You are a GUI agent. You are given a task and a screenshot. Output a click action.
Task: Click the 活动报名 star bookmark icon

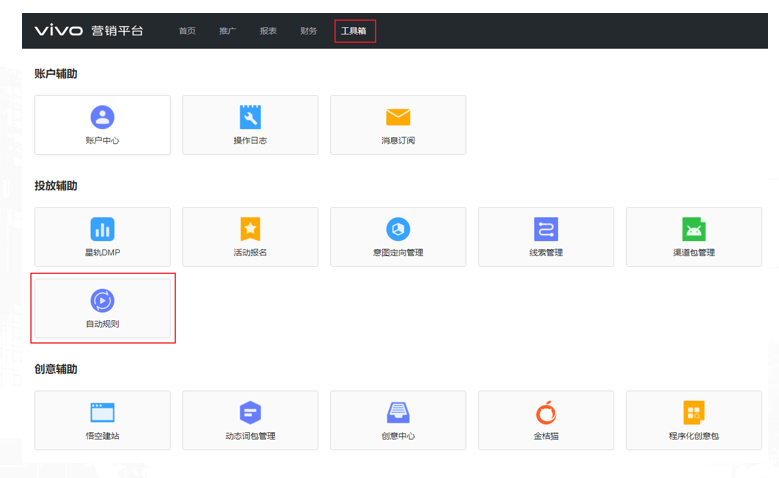pos(250,229)
